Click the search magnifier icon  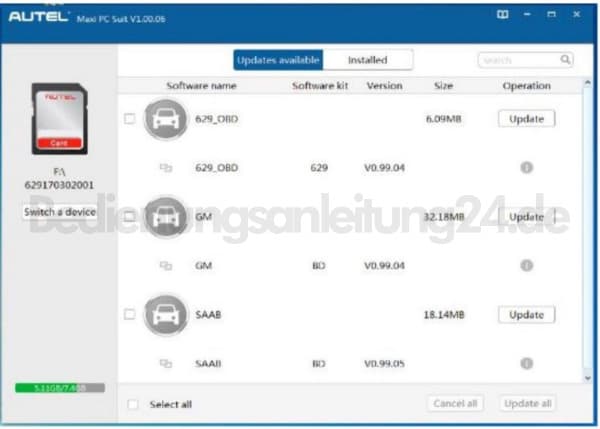pyautogui.click(x=565, y=60)
